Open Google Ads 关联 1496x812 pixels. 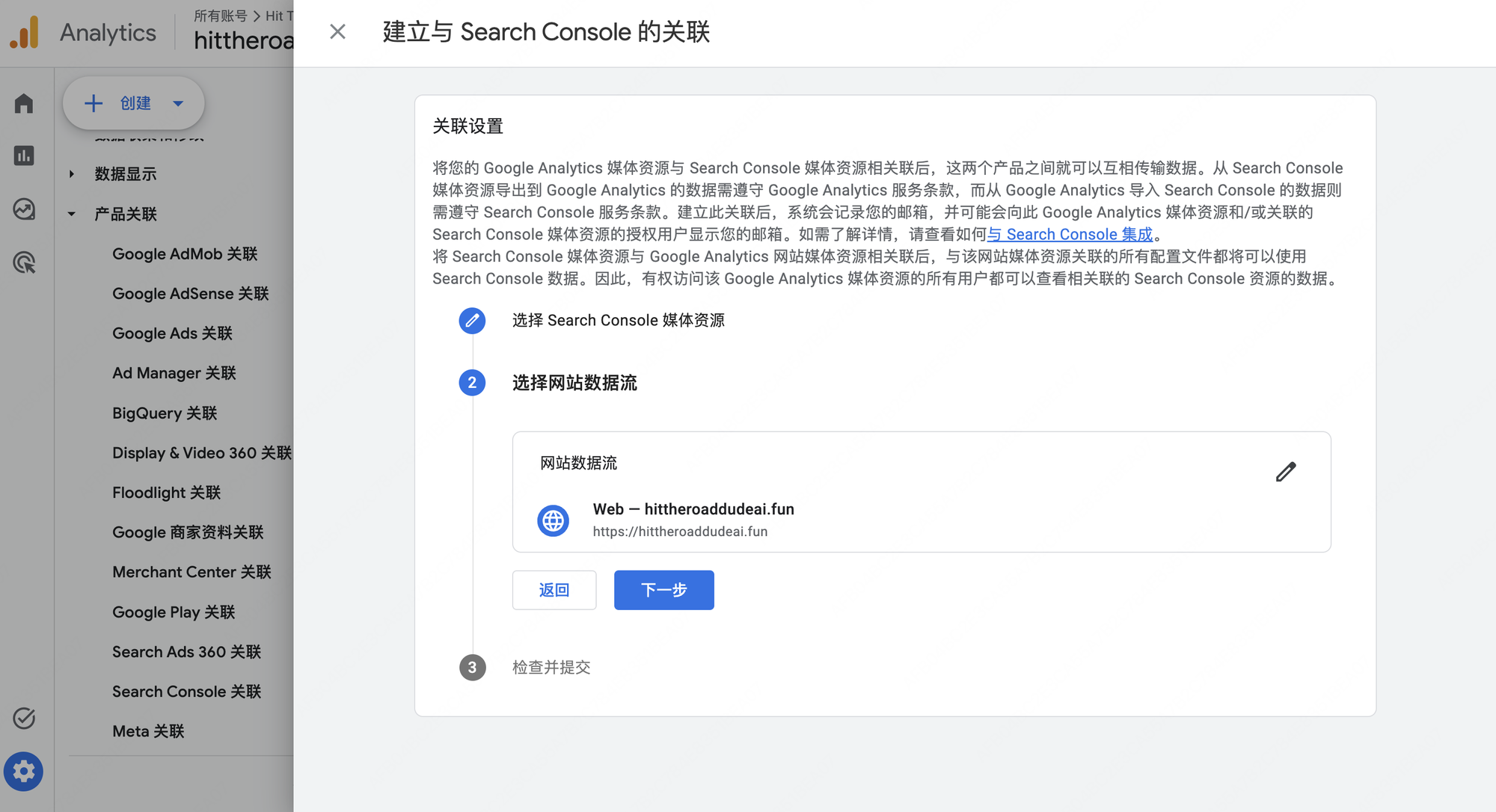pos(172,333)
